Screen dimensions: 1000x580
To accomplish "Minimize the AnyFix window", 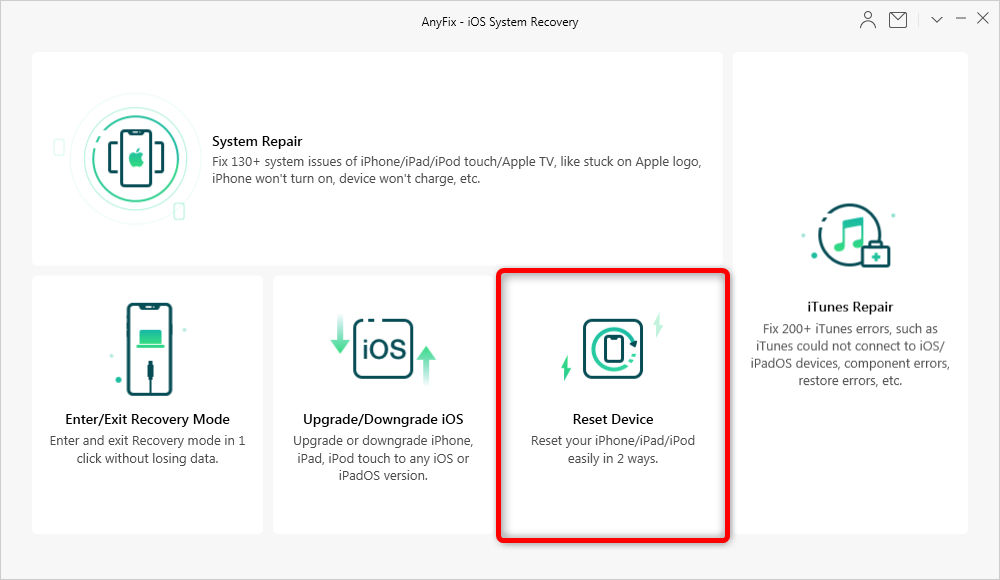I will tap(960, 19).
